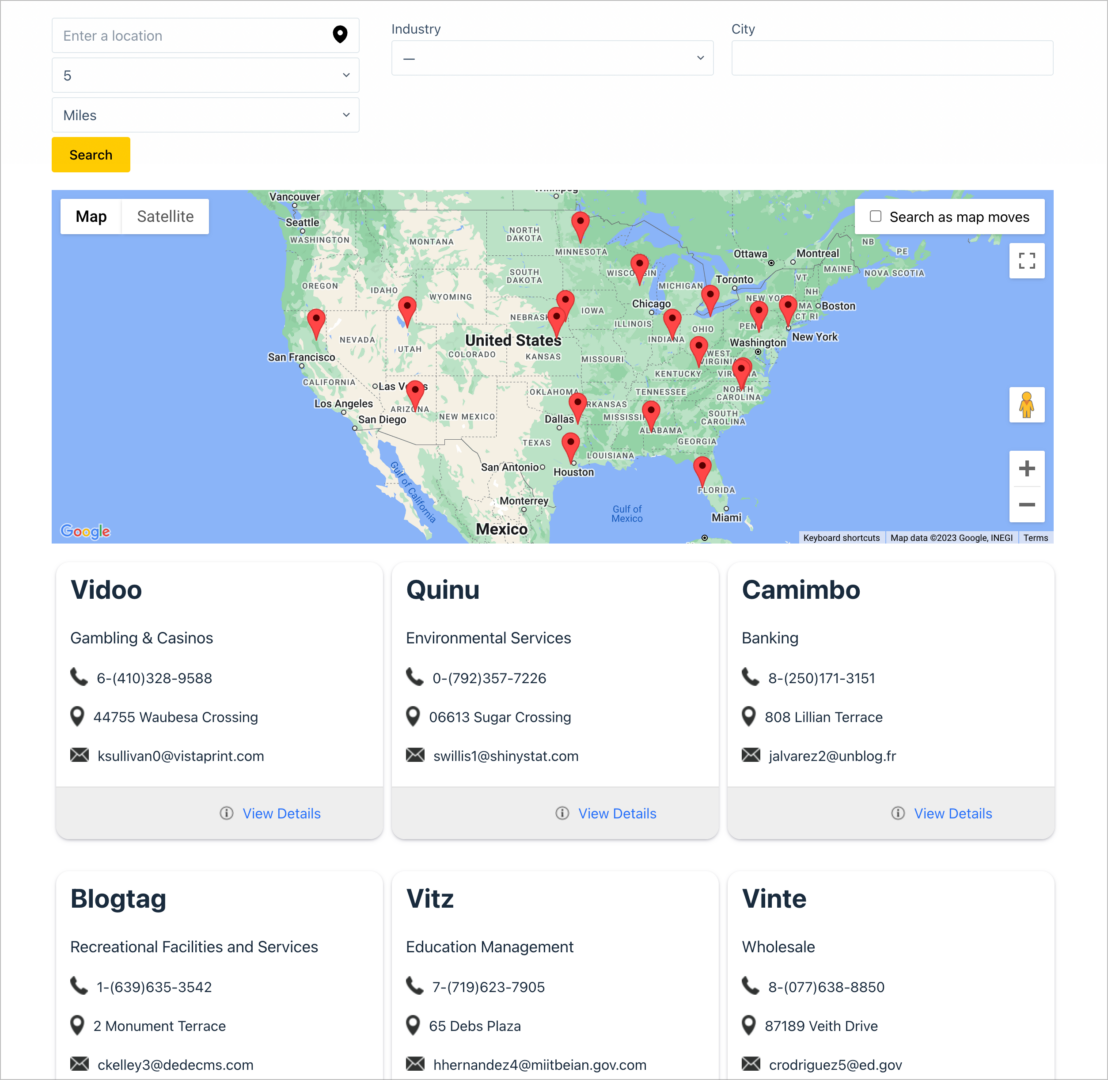Switch to Satellite map view
Screen dimensions: 1108x1080
pos(165,216)
